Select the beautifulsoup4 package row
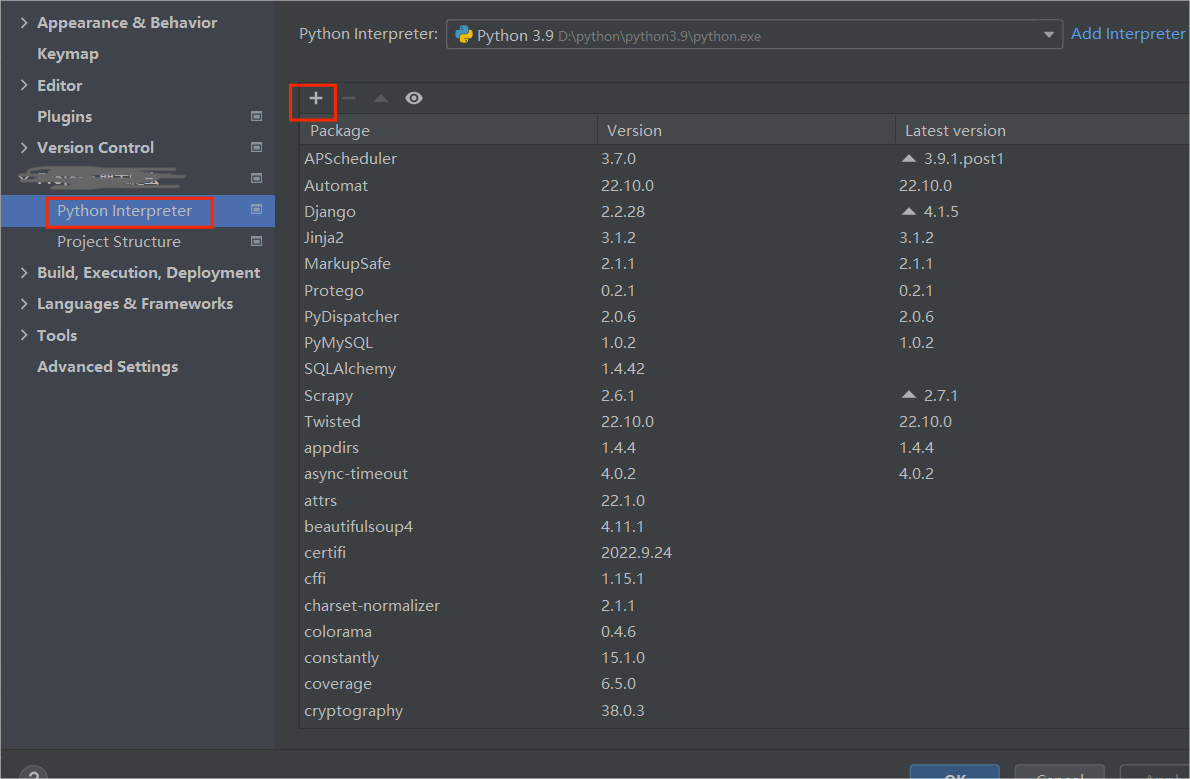This screenshot has height=779, width=1190. coord(745,526)
